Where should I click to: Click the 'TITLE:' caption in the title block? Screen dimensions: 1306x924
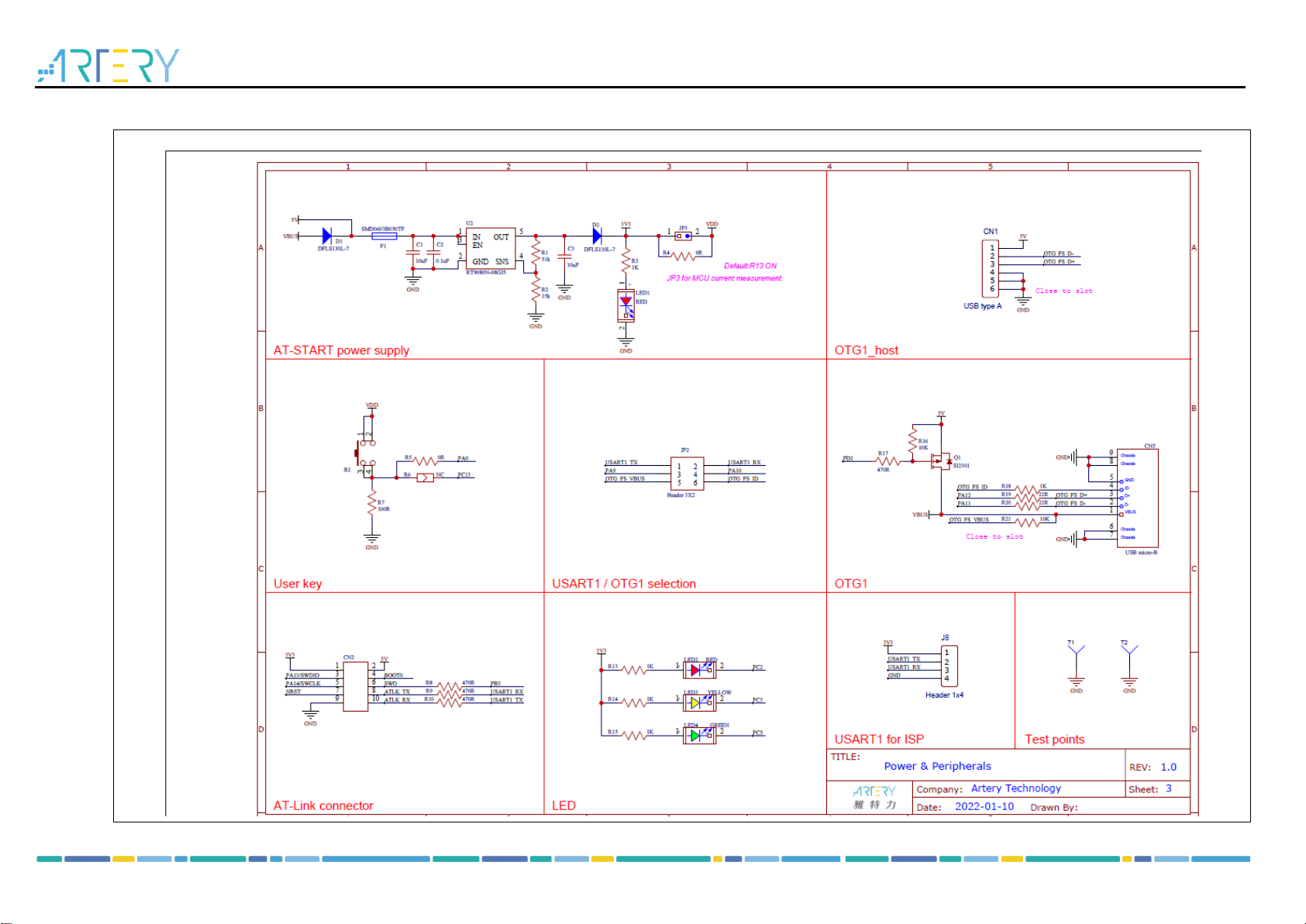846,757
